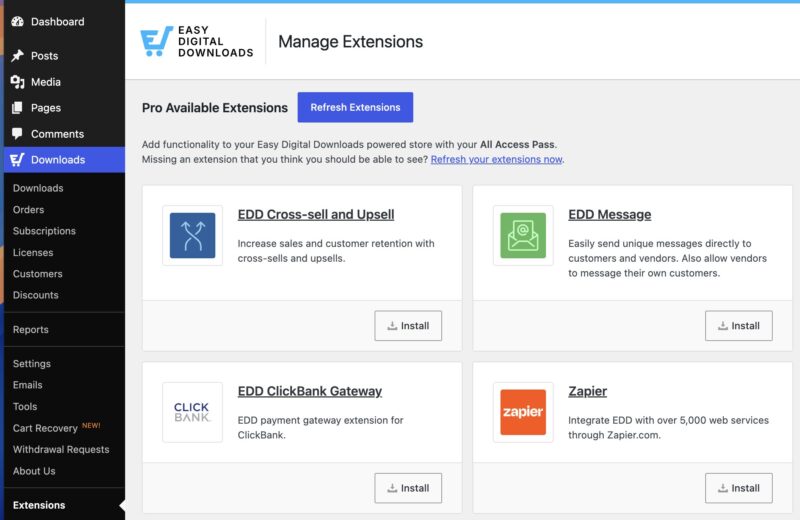Click the green EDD Message envelope icon

pyautogui.click(x=523, y=235)
